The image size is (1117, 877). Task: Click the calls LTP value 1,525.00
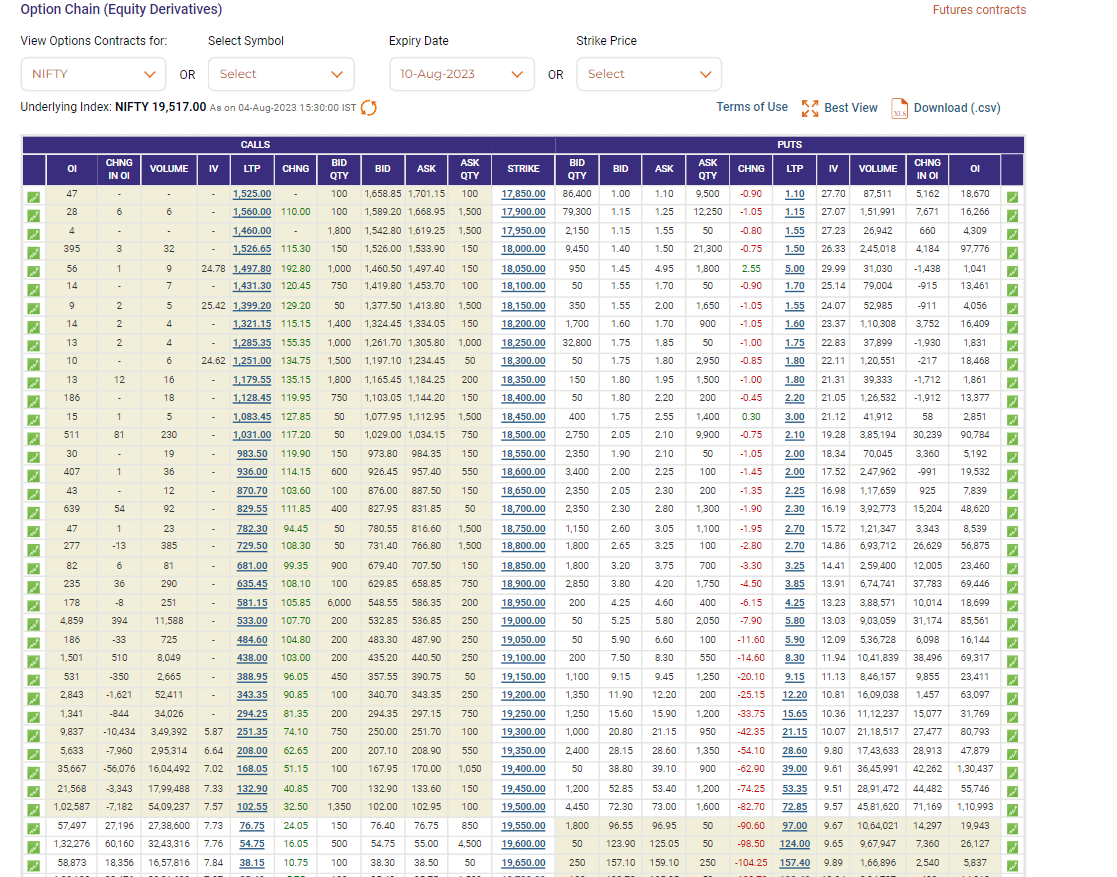click(x=251, y=194)
